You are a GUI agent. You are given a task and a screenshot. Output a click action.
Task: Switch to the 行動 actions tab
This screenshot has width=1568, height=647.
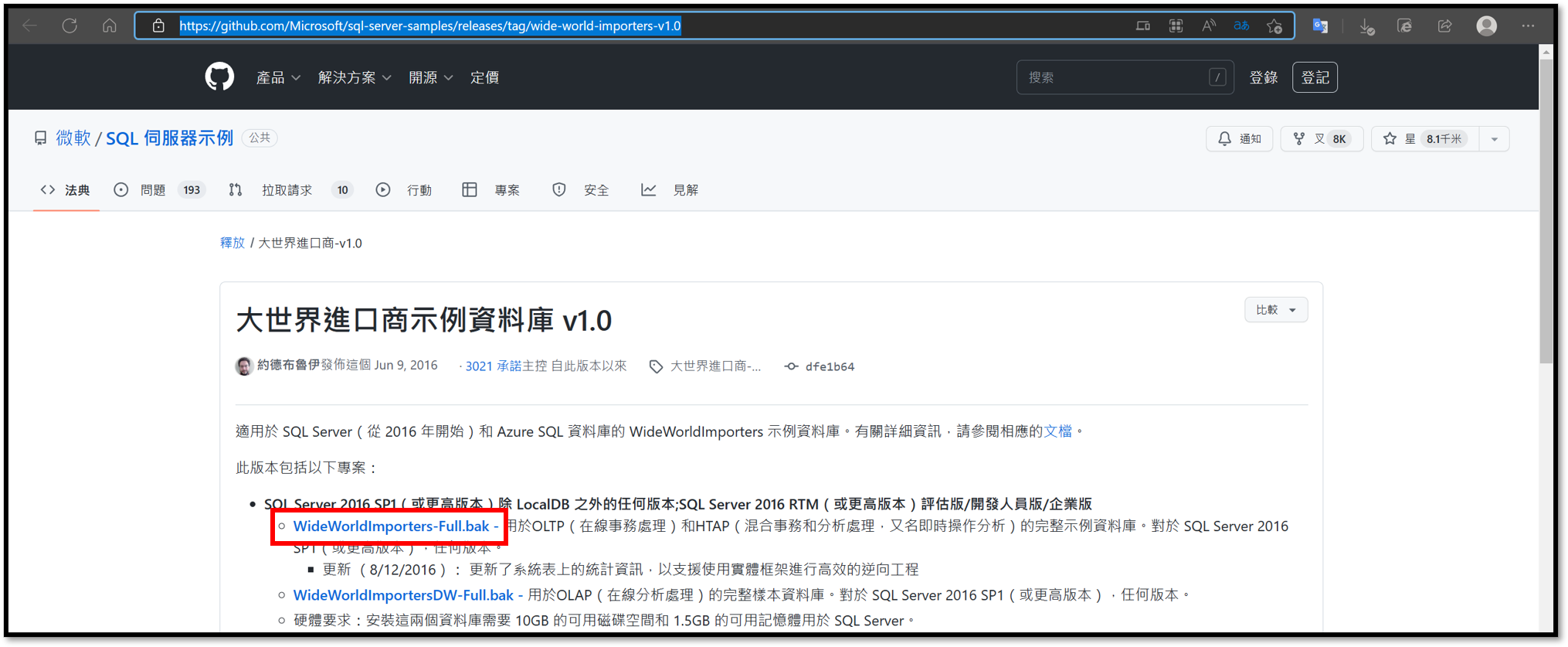coord(404,190)
